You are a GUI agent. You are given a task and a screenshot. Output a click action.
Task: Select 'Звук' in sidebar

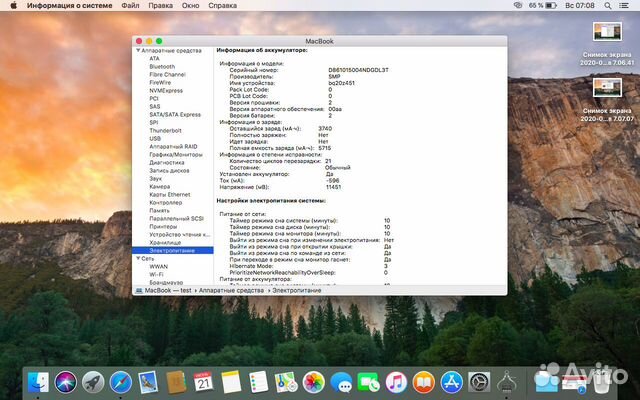tap(156, 178)
